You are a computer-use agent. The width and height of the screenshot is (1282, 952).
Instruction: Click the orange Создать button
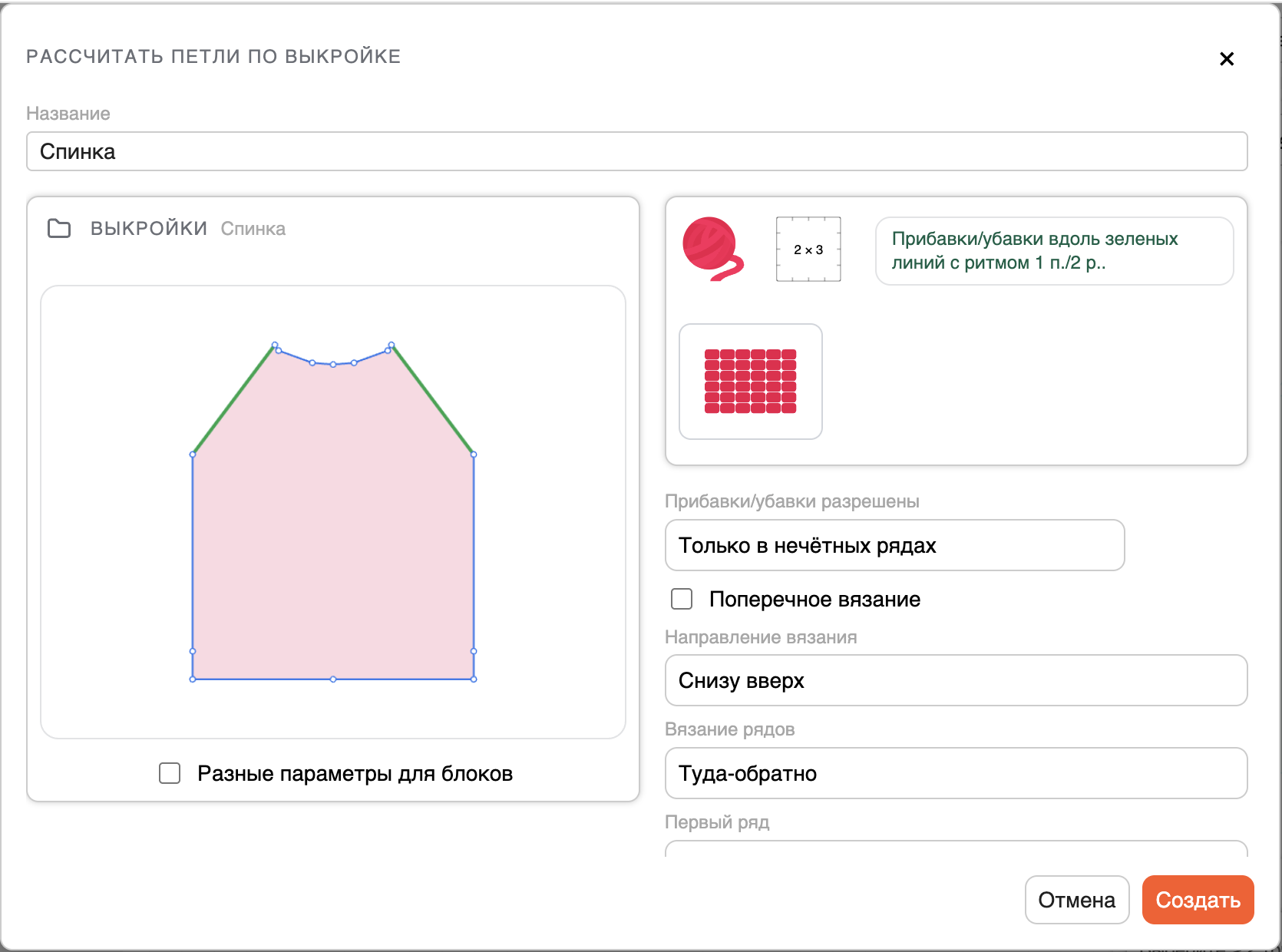[1197, 900]
